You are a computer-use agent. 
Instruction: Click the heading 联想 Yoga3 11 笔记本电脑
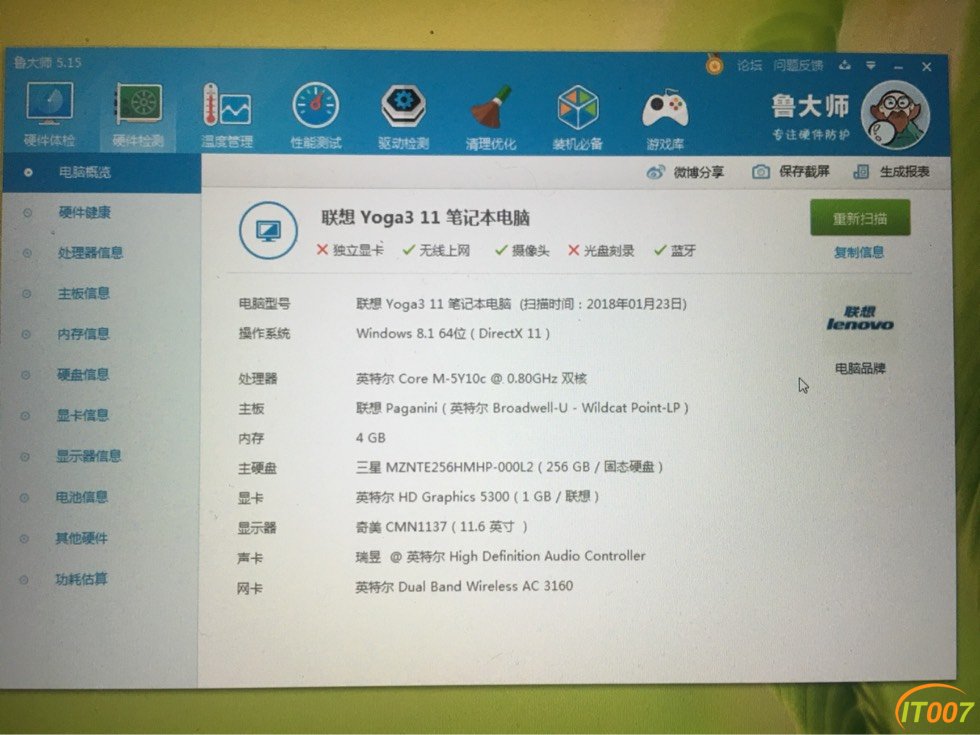click(x=426, y=218)
